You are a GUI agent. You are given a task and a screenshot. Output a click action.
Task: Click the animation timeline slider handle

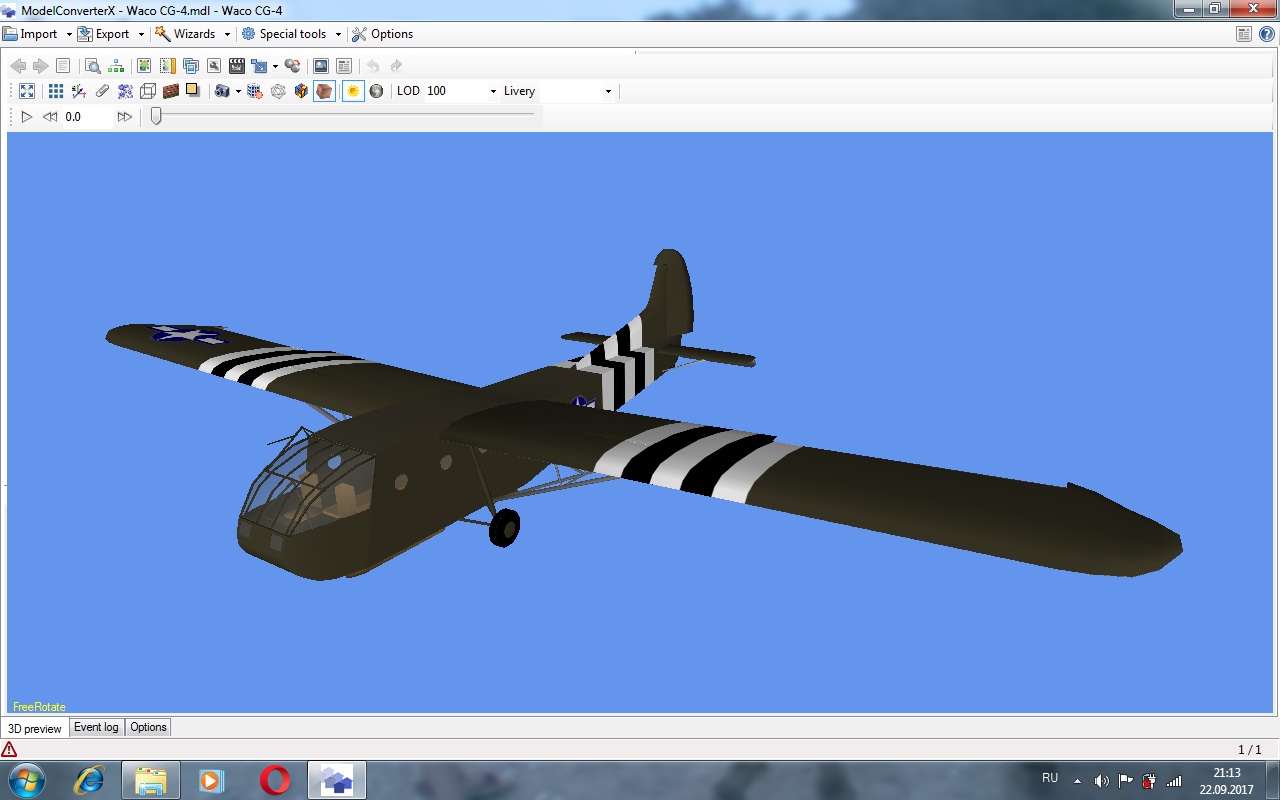(x=156, y=116)
